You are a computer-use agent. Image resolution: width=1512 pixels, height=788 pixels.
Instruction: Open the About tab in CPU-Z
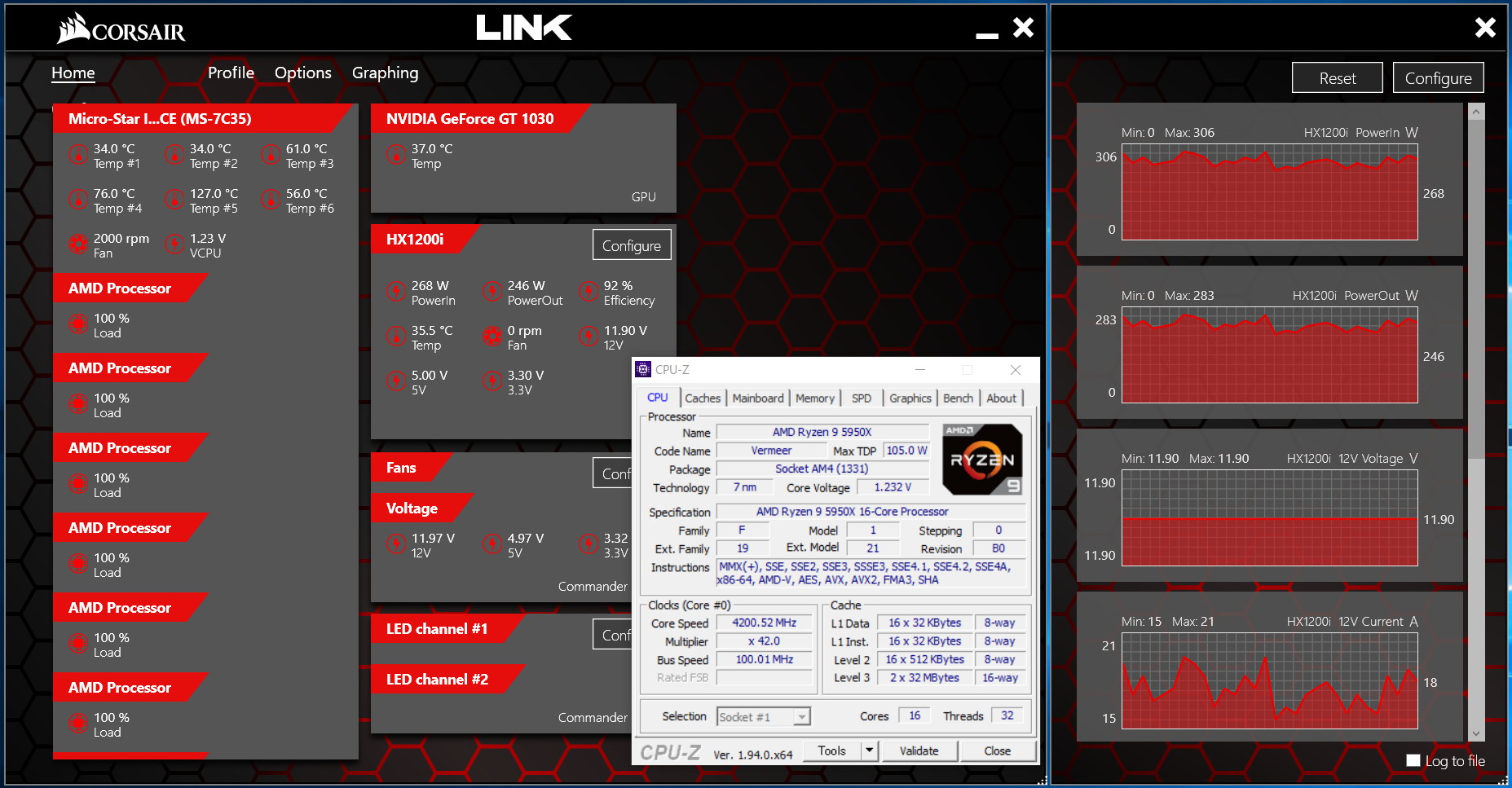click(x=1002, y=398)
